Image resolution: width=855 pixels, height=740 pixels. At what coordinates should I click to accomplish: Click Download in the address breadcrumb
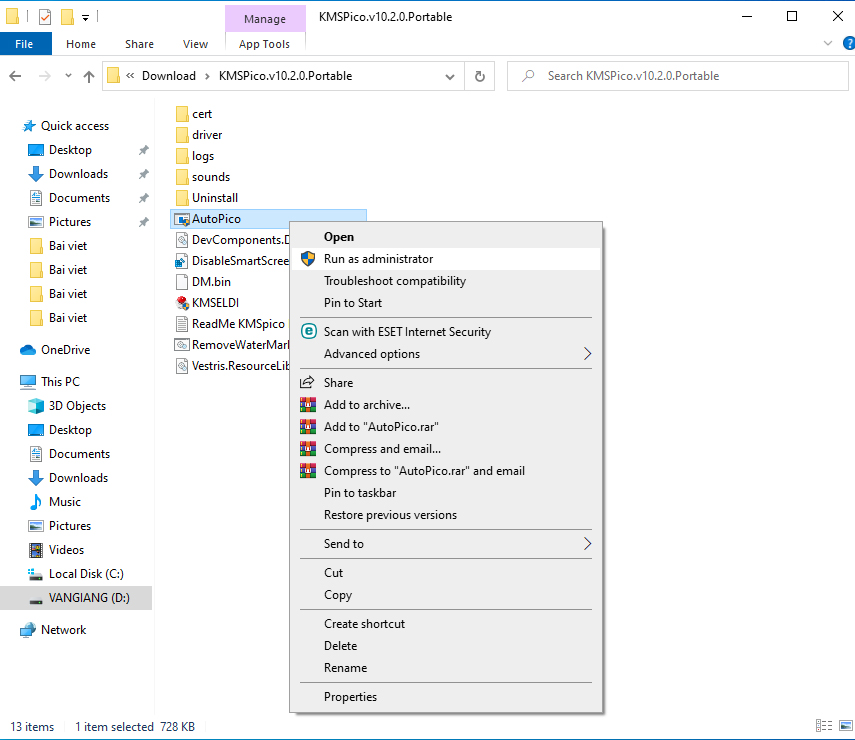(x=169, y=76)
